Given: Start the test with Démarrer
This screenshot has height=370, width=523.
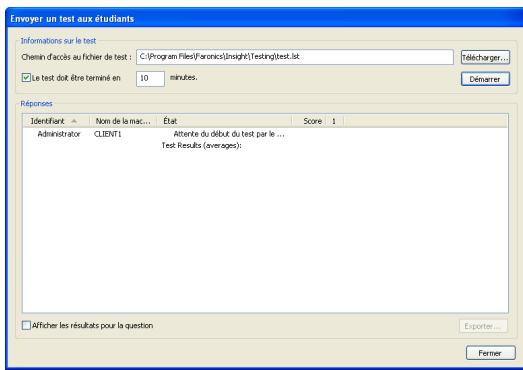Looking at the screenshot, I should point(485,79).
